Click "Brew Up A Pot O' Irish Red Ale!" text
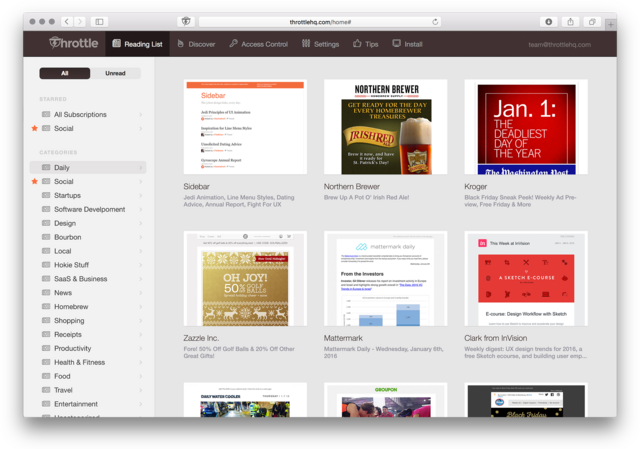The image size is (640, 449). click(x=367, y=198)
